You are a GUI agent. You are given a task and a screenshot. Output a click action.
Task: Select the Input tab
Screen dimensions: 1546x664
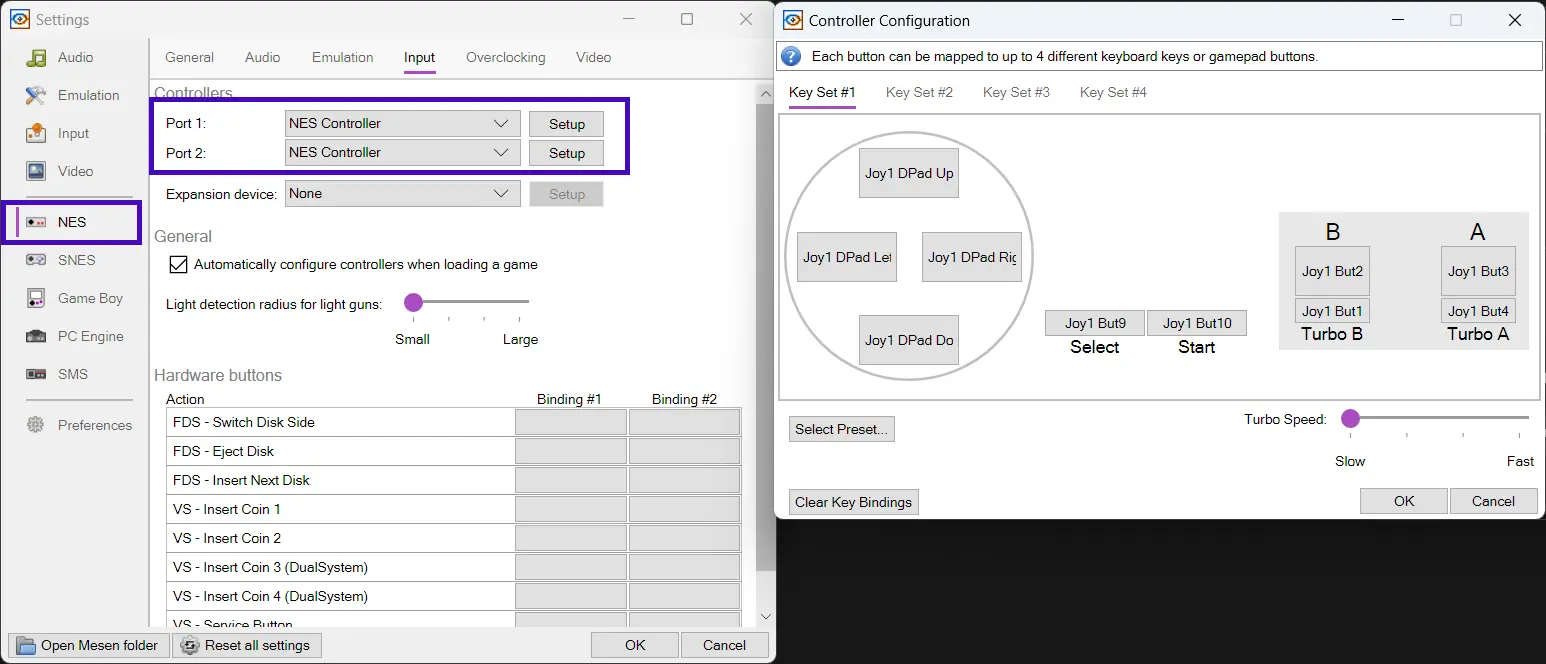(x=419, y=57)
